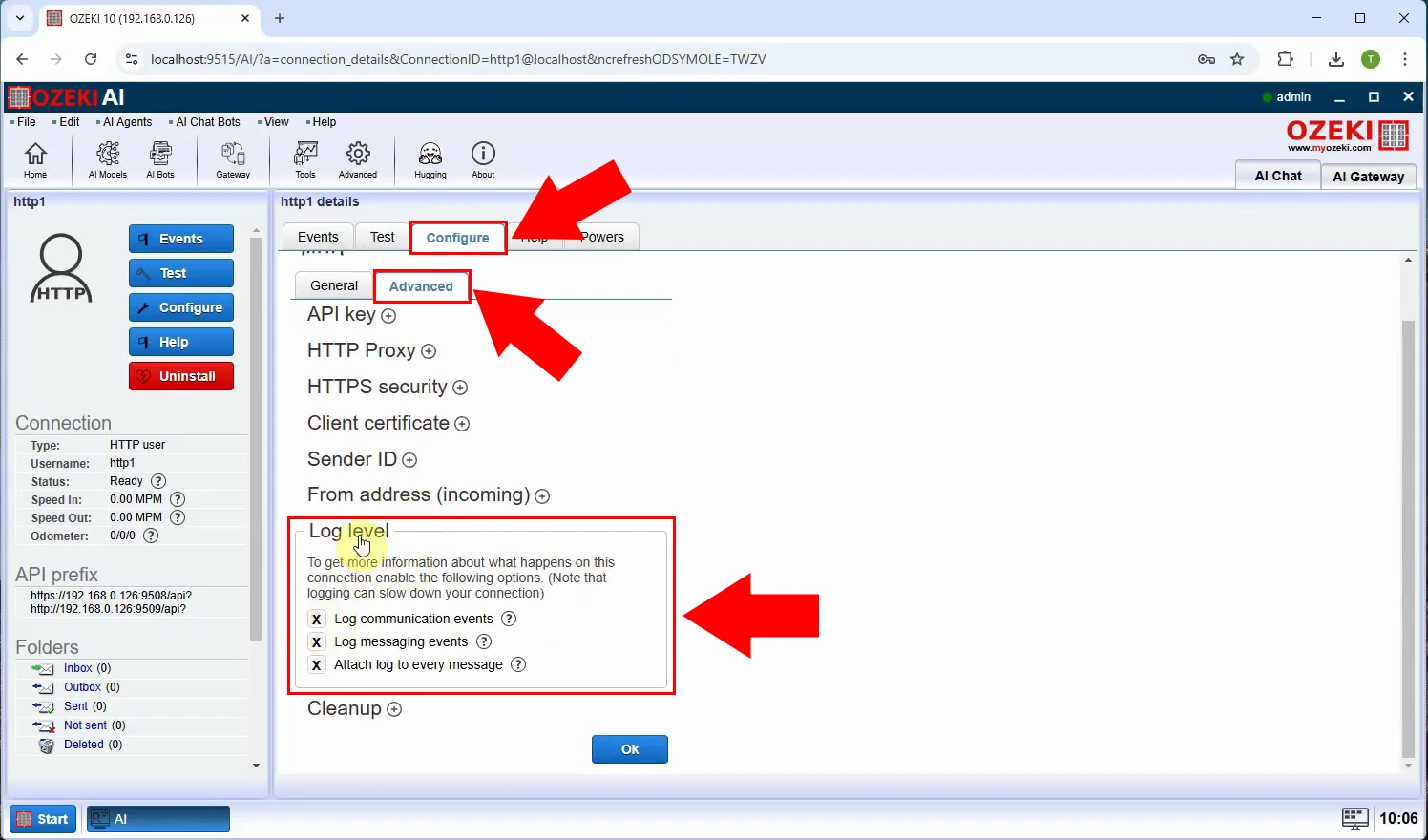Switch to the Test tab
Screen dimensions: 1428x840
[x=383, y=237]
